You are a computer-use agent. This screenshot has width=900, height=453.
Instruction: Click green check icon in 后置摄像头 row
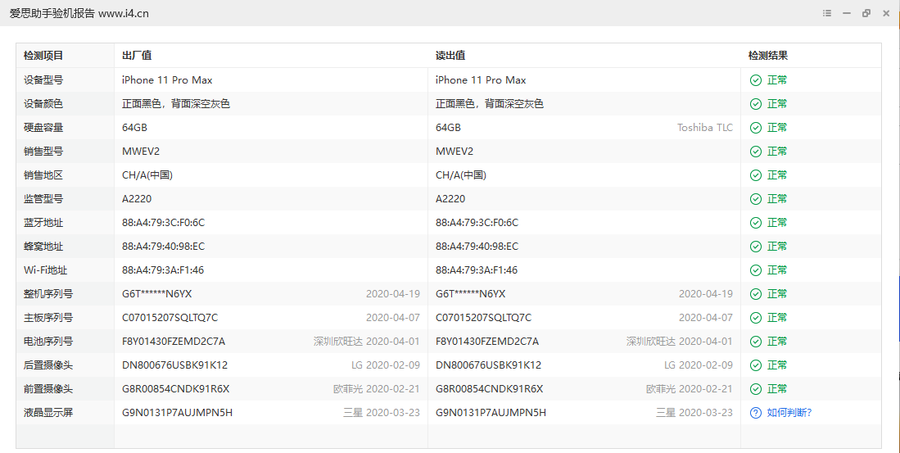coord(755,365)
